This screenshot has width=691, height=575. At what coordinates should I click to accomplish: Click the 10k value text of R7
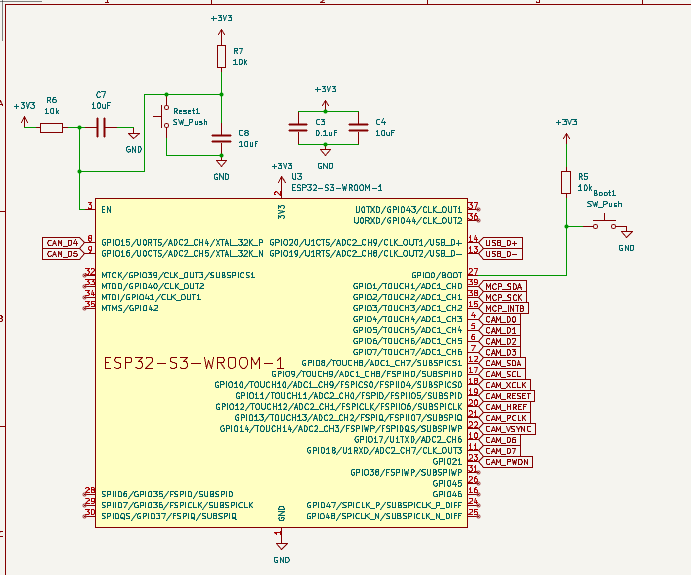(x=240, y=62)
